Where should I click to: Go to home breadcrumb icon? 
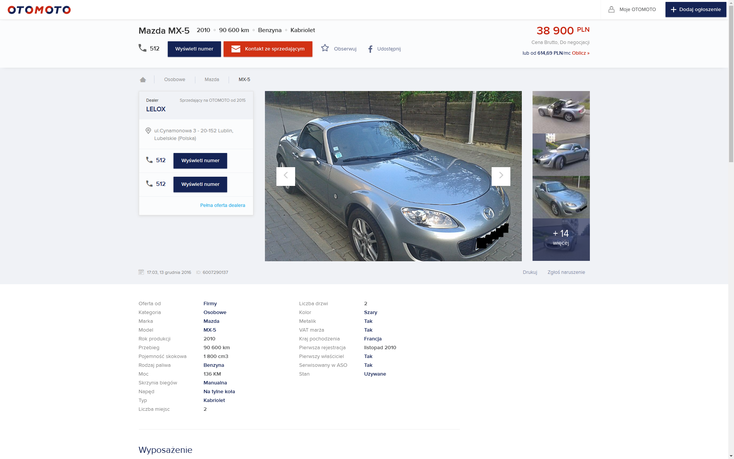pos(143,80)
